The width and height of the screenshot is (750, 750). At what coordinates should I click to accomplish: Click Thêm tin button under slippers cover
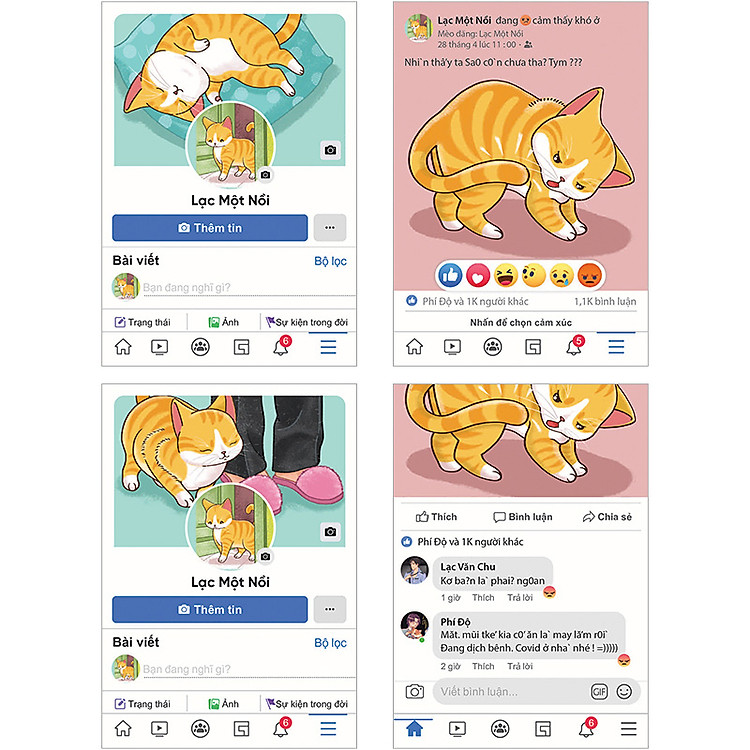tap(210, 609)
